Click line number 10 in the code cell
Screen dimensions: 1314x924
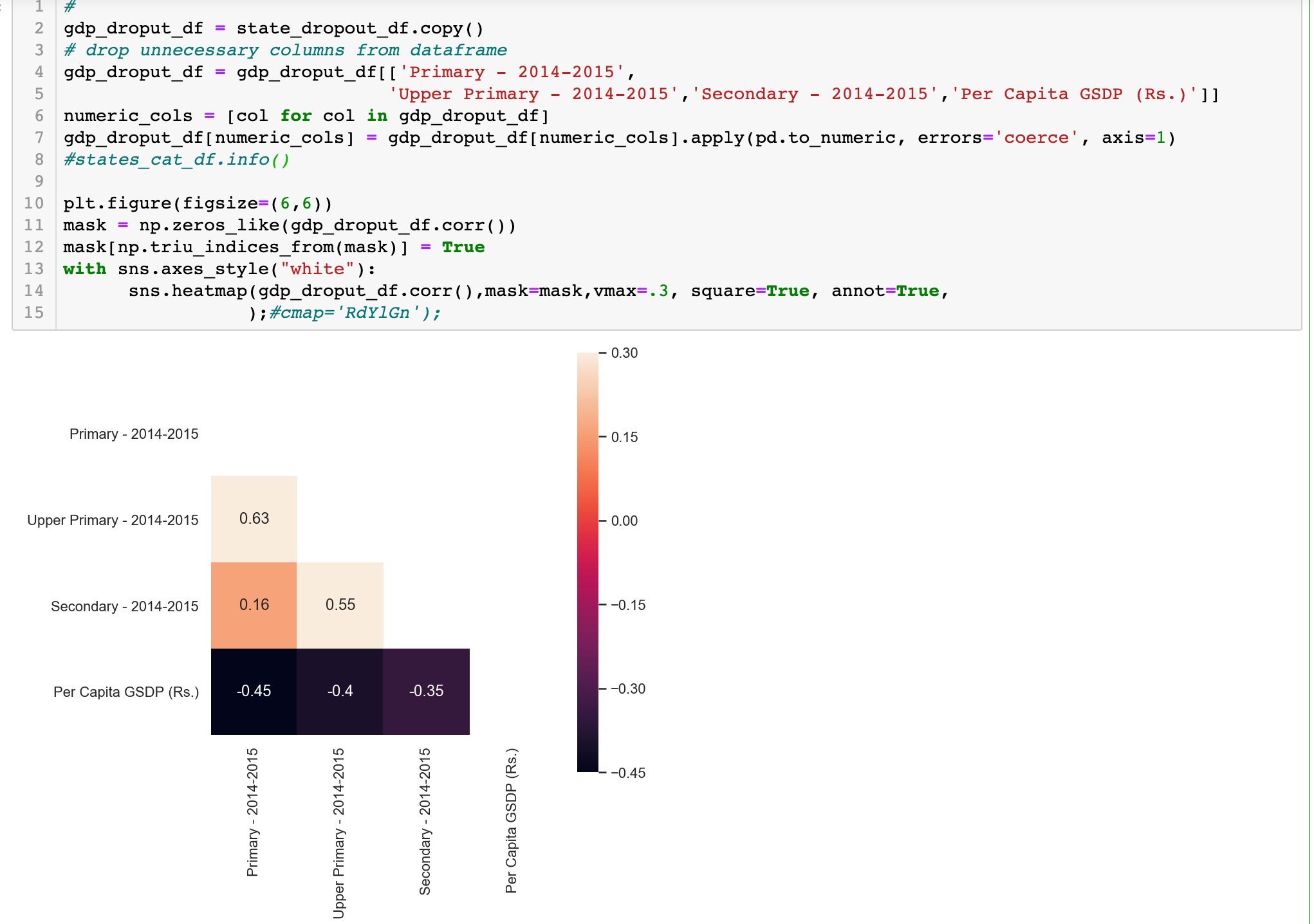click(x=34, y=203)
